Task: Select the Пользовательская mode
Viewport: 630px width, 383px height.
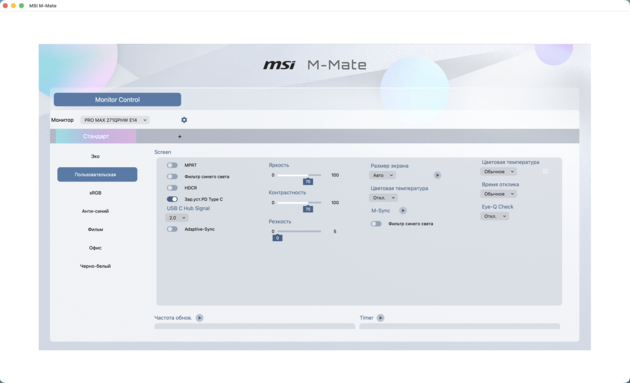Action: coord(97,174)
